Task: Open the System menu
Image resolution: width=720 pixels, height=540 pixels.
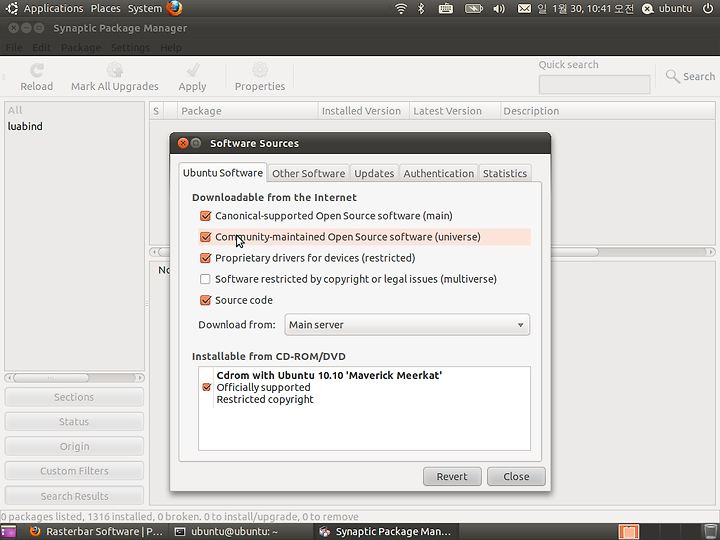Action: [x=145, y=8]
